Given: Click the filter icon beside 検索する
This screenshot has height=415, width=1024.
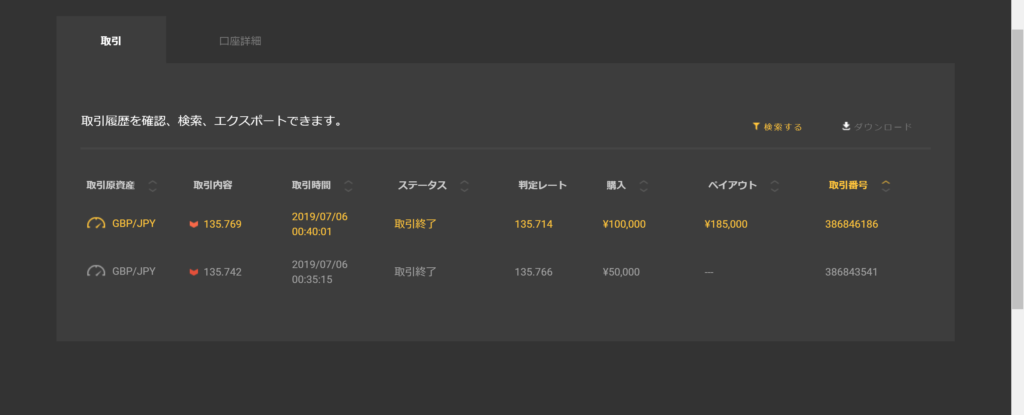Looking at the screenshot, I should point(757,127).
